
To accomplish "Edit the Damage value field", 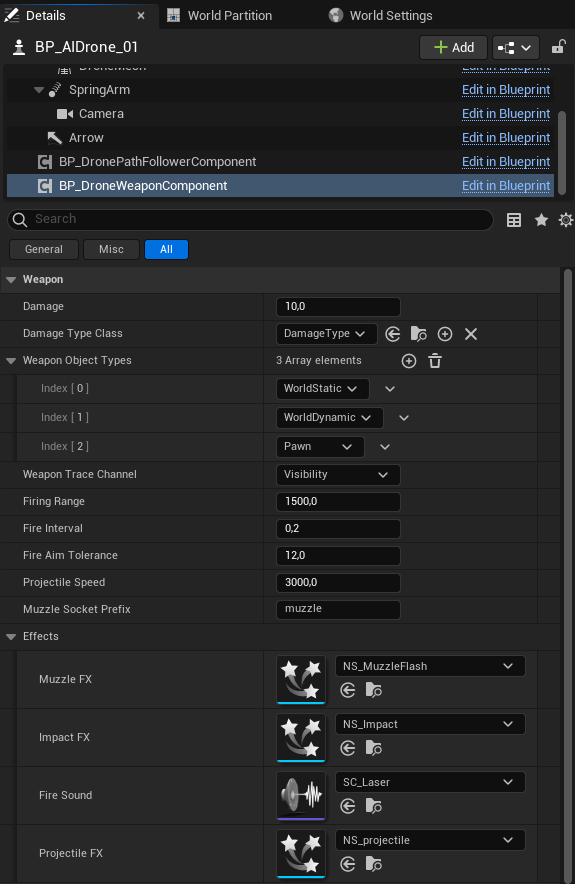I will pyautogui.click(x=338, y=307).
